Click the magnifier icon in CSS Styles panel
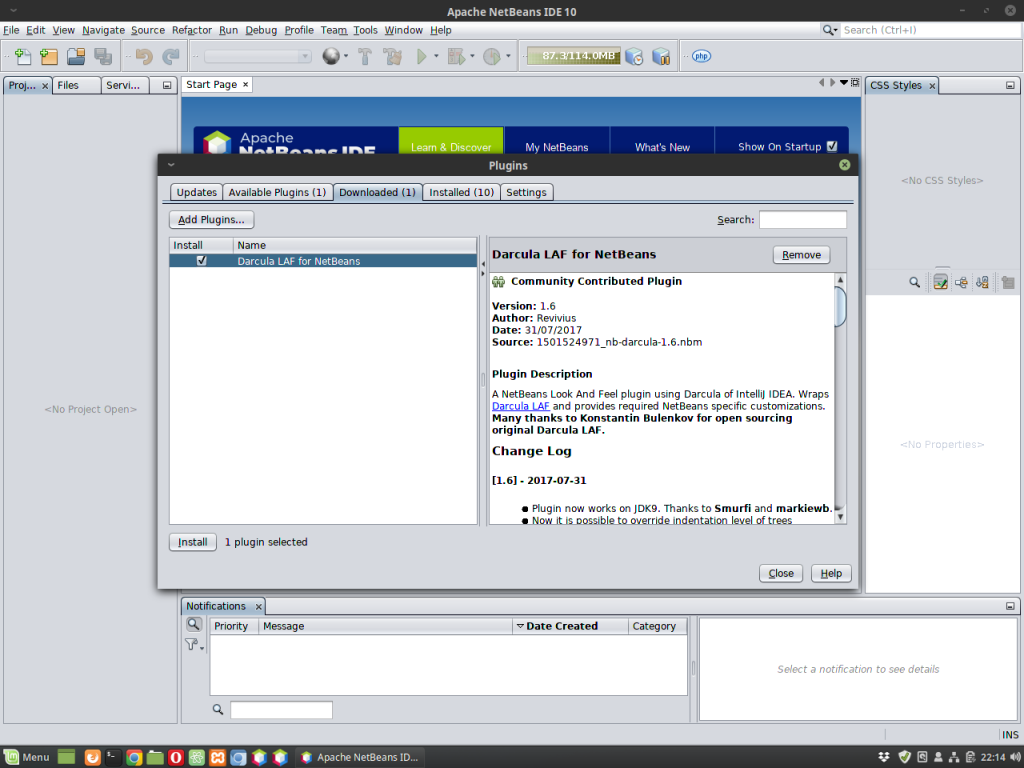Image resolution: width=1024 pixels, height=768 pixels. click(x=914, y=283)
